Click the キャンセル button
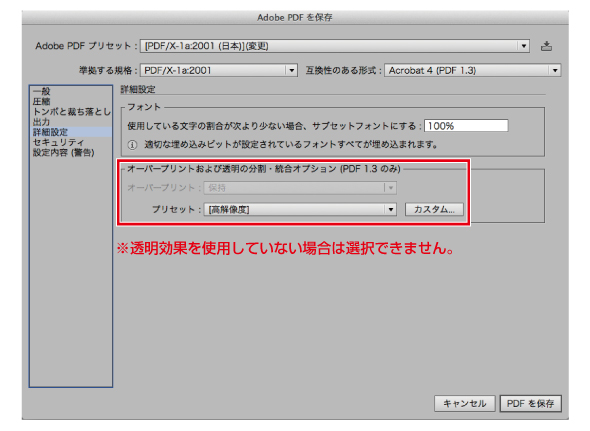The height and width of the screenshot is (431, 590). click(464, 404)
